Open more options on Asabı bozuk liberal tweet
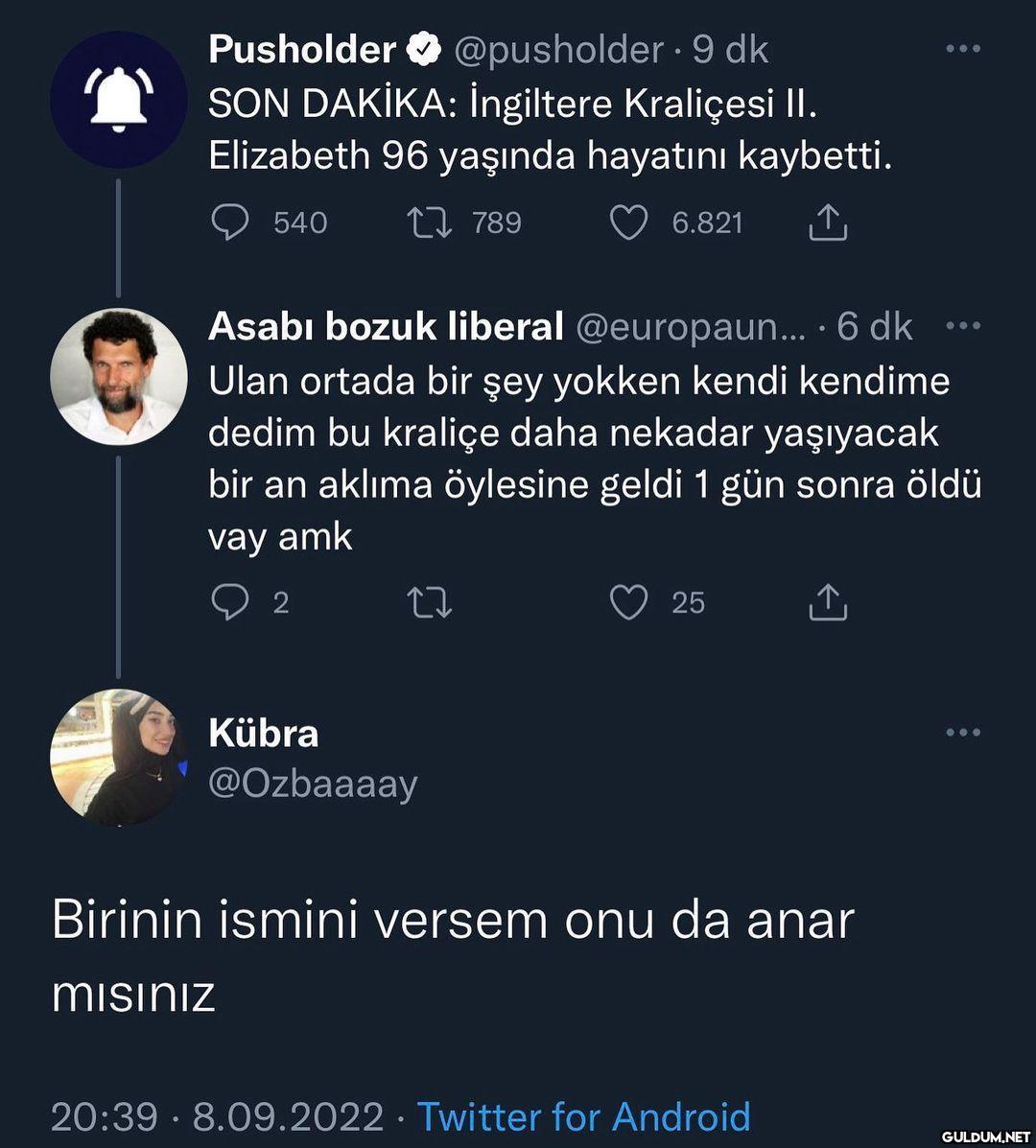 pyautogui.click(x=962, y=326)
